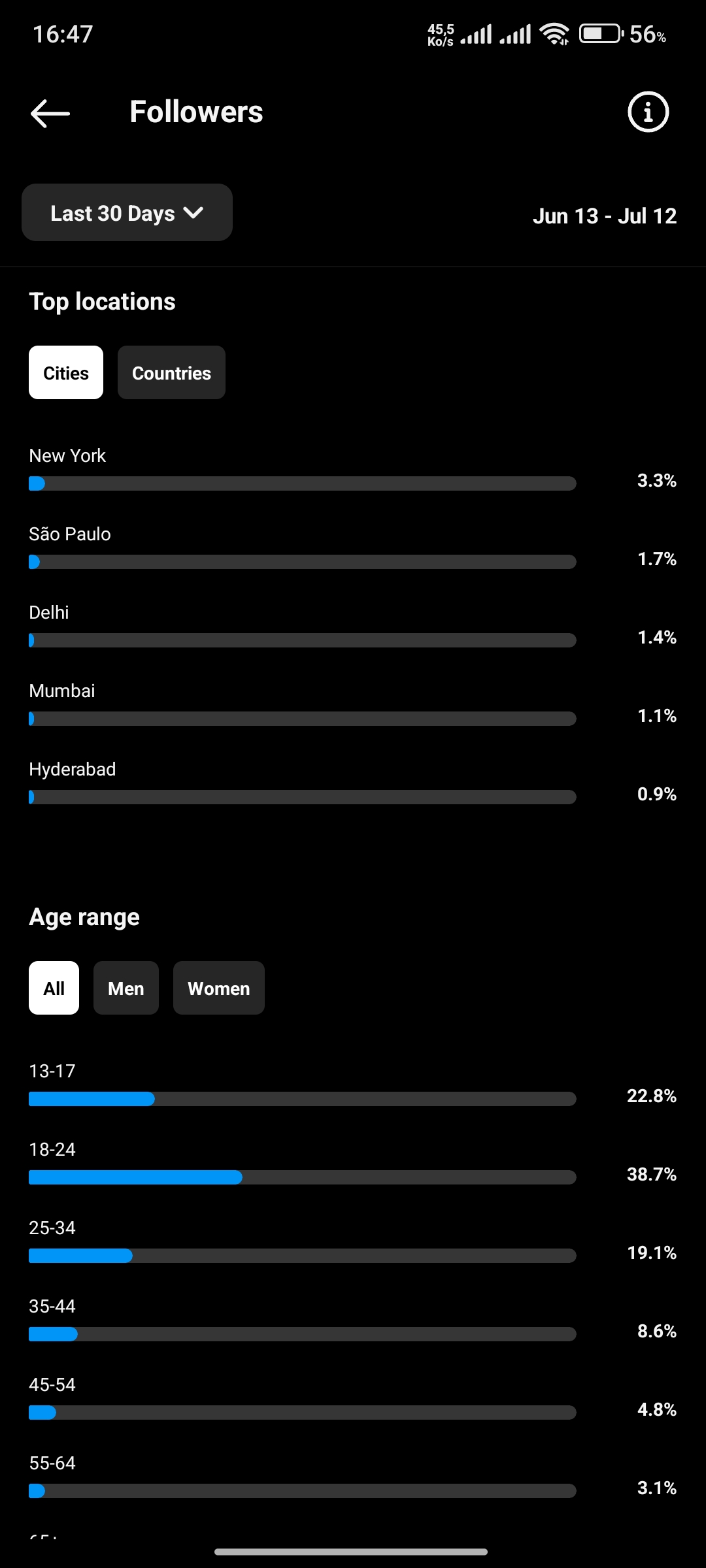Screen dimensions: 706x1568
Task: Open the info circle icon
Action: [648, 112]
